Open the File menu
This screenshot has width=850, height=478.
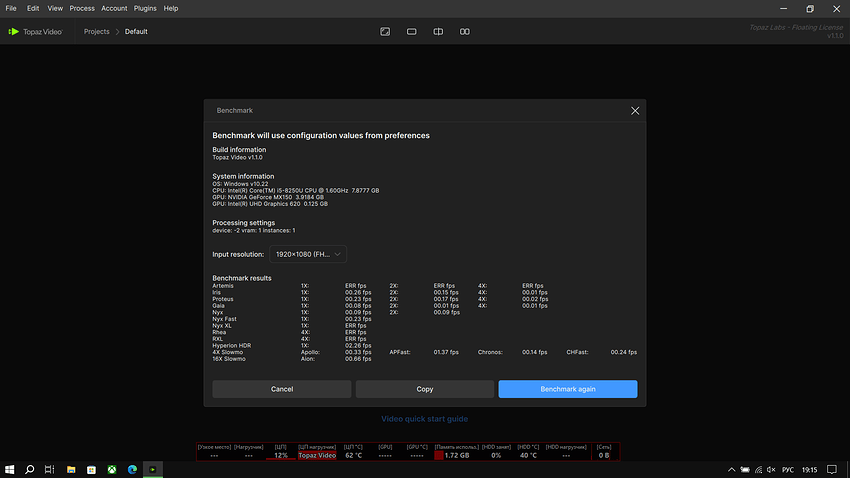tap(11, 8)
